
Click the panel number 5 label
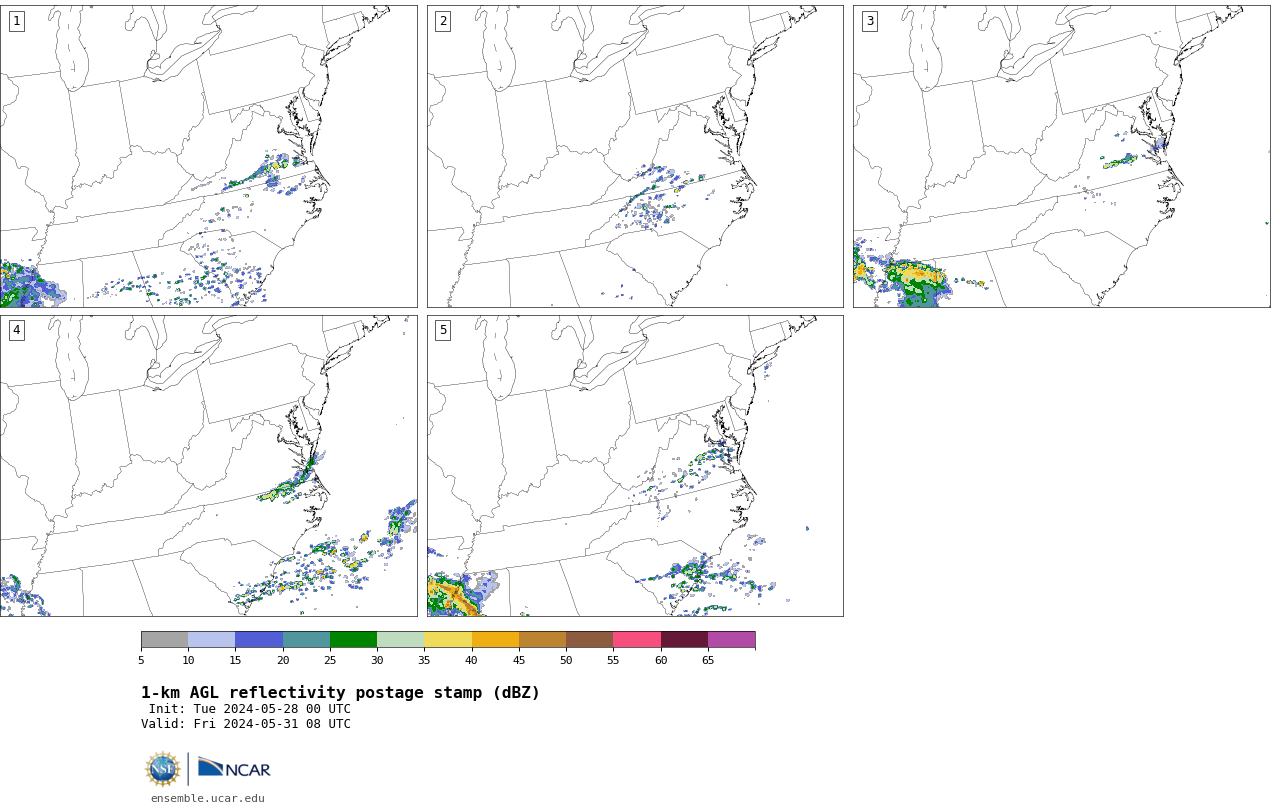[x=443, y=330]
